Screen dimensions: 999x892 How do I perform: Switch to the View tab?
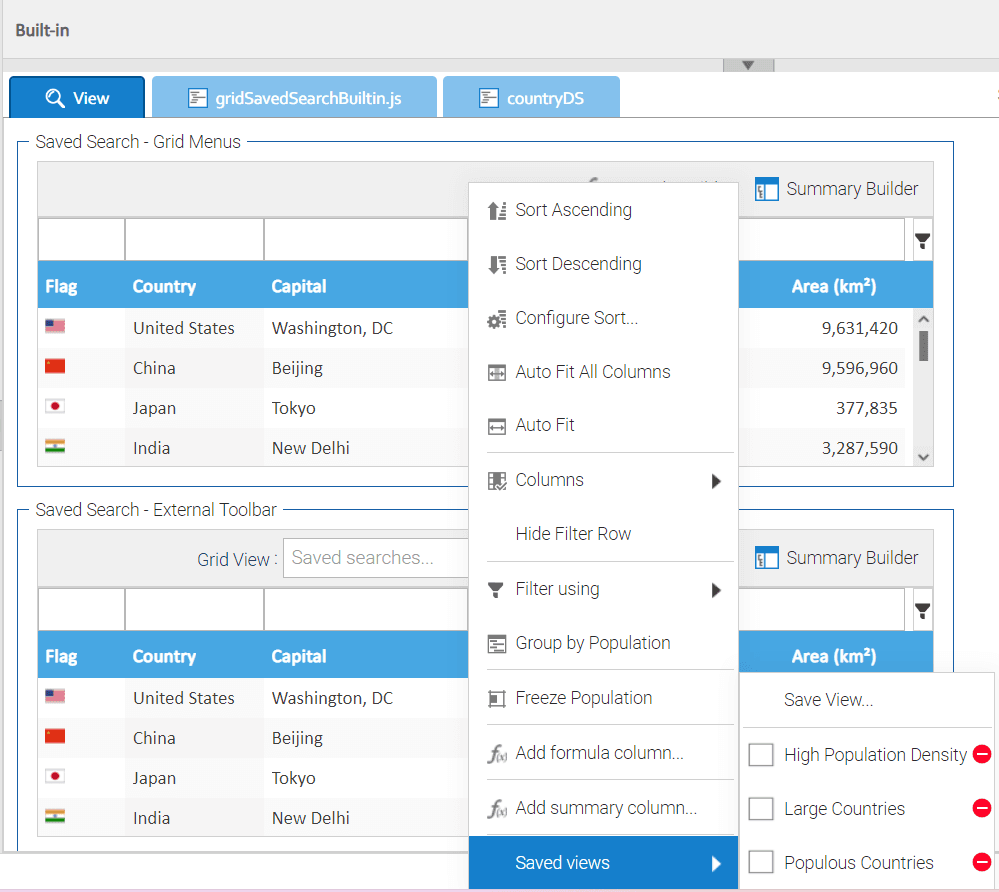[77, 97]
